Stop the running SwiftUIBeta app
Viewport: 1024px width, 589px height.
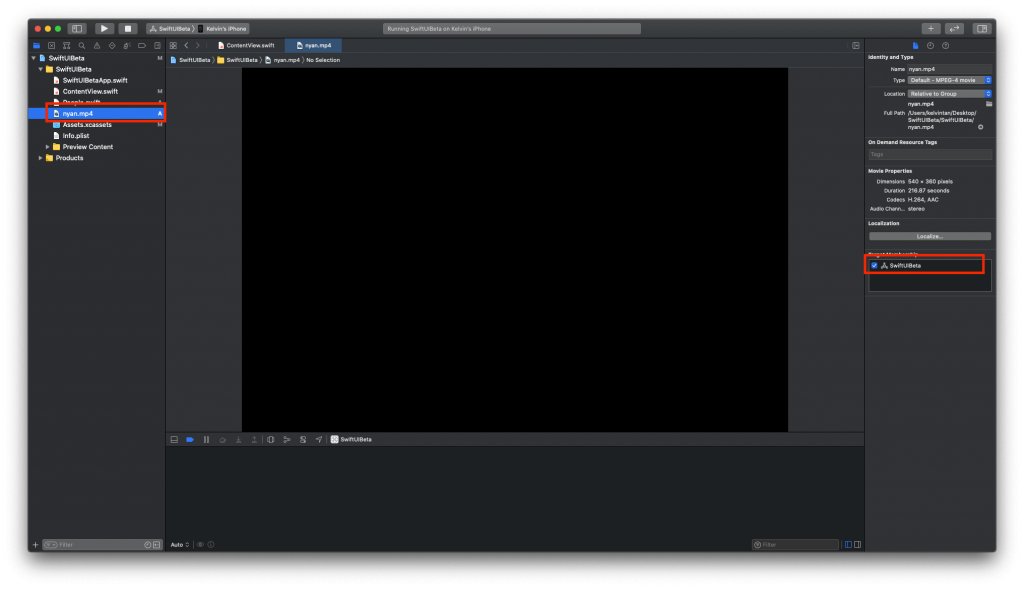[128, 28]
